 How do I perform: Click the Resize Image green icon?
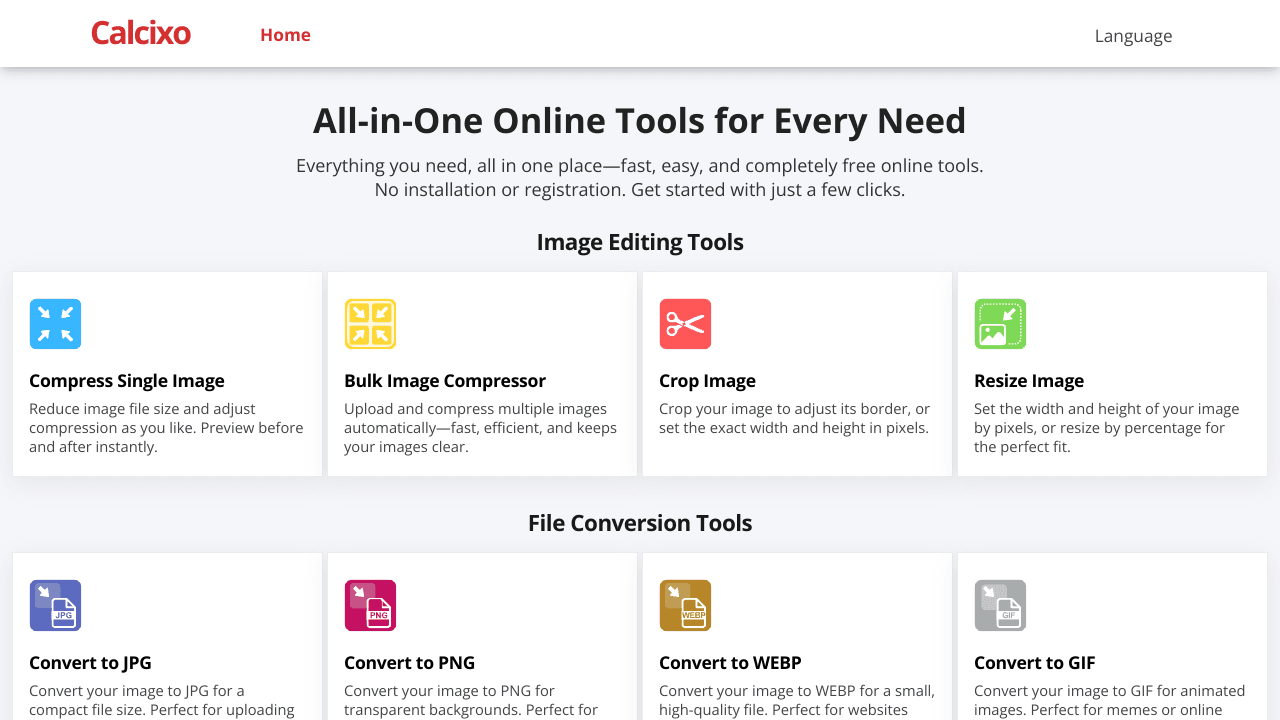tap(1000, 324)
